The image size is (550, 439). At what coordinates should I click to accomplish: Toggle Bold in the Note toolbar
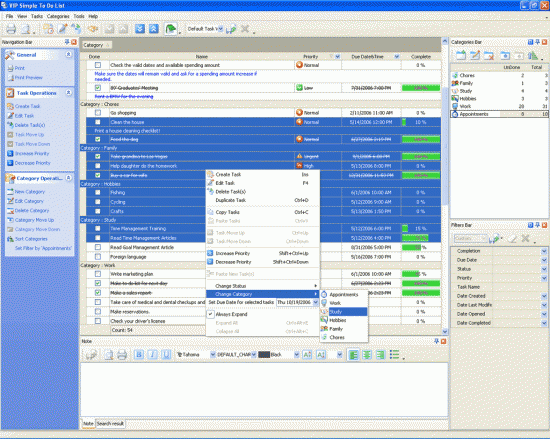(139, 354)
